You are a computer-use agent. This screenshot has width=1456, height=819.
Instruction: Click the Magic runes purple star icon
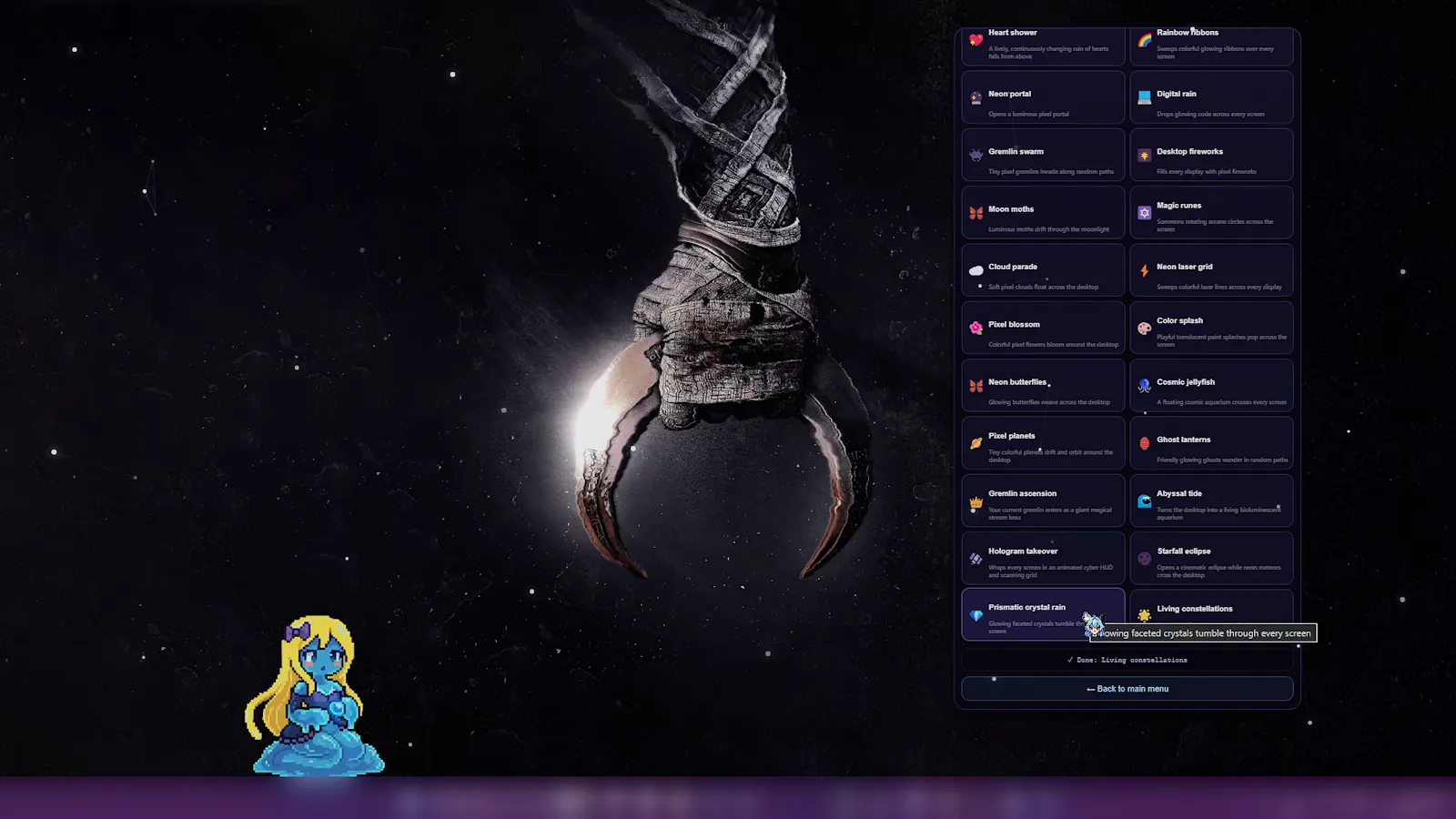click(1144, 213)
